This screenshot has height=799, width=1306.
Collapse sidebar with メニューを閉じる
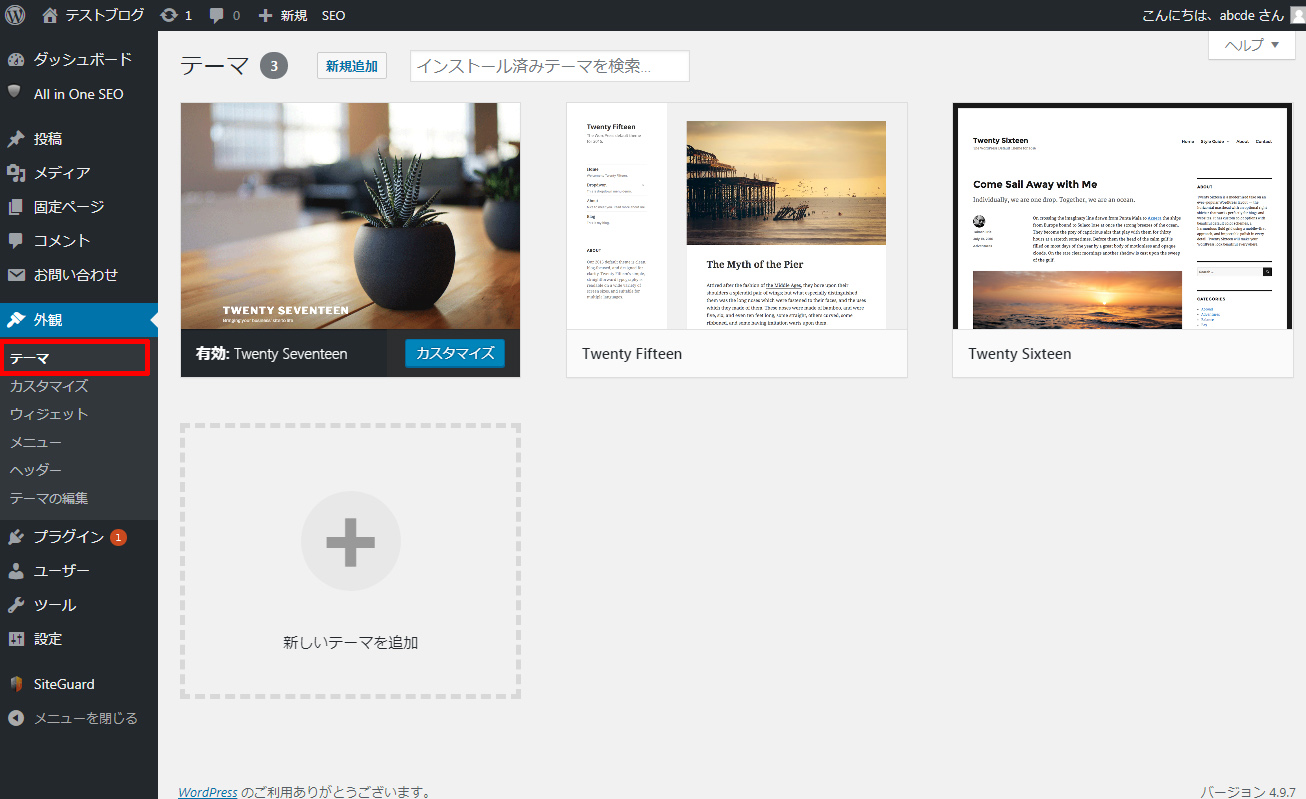coord(85,718)
